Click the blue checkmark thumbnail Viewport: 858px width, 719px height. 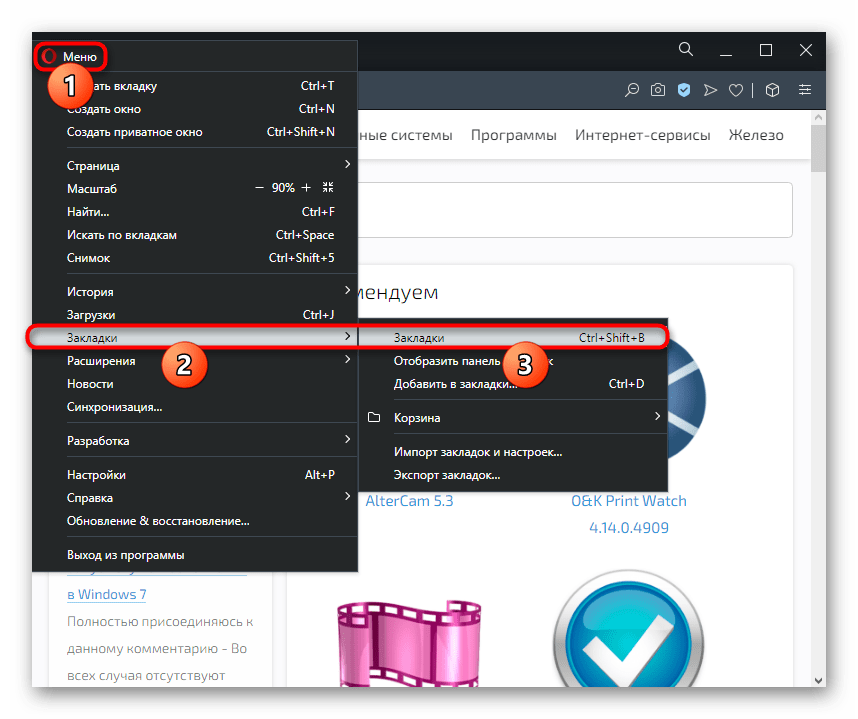628,629
